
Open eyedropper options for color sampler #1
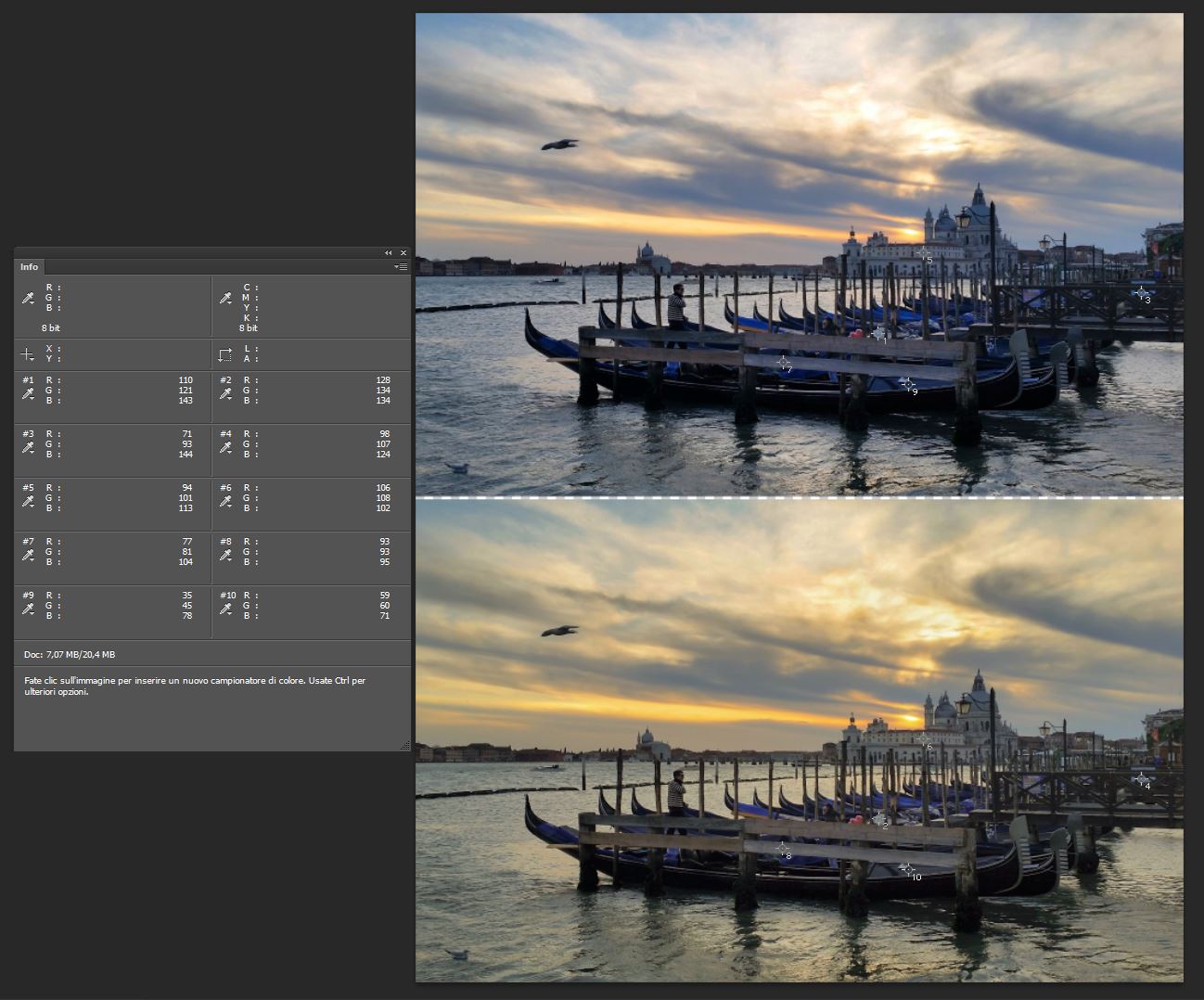28,394
